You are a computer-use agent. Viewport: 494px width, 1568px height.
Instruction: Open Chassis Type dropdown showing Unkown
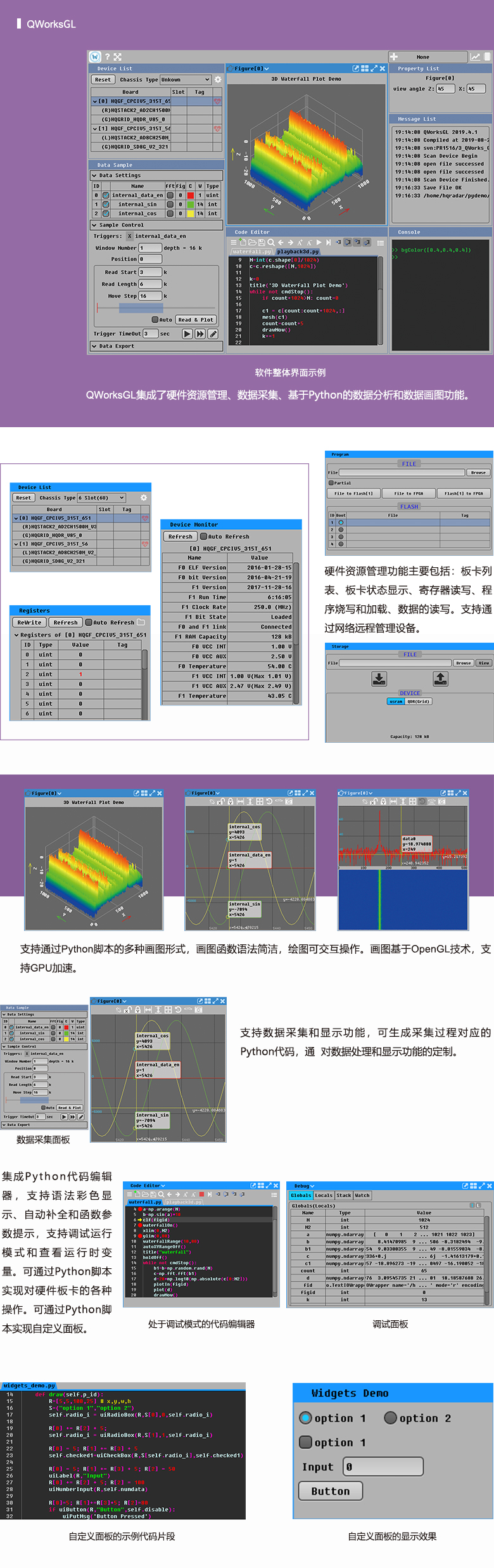(x=185, y=79)
